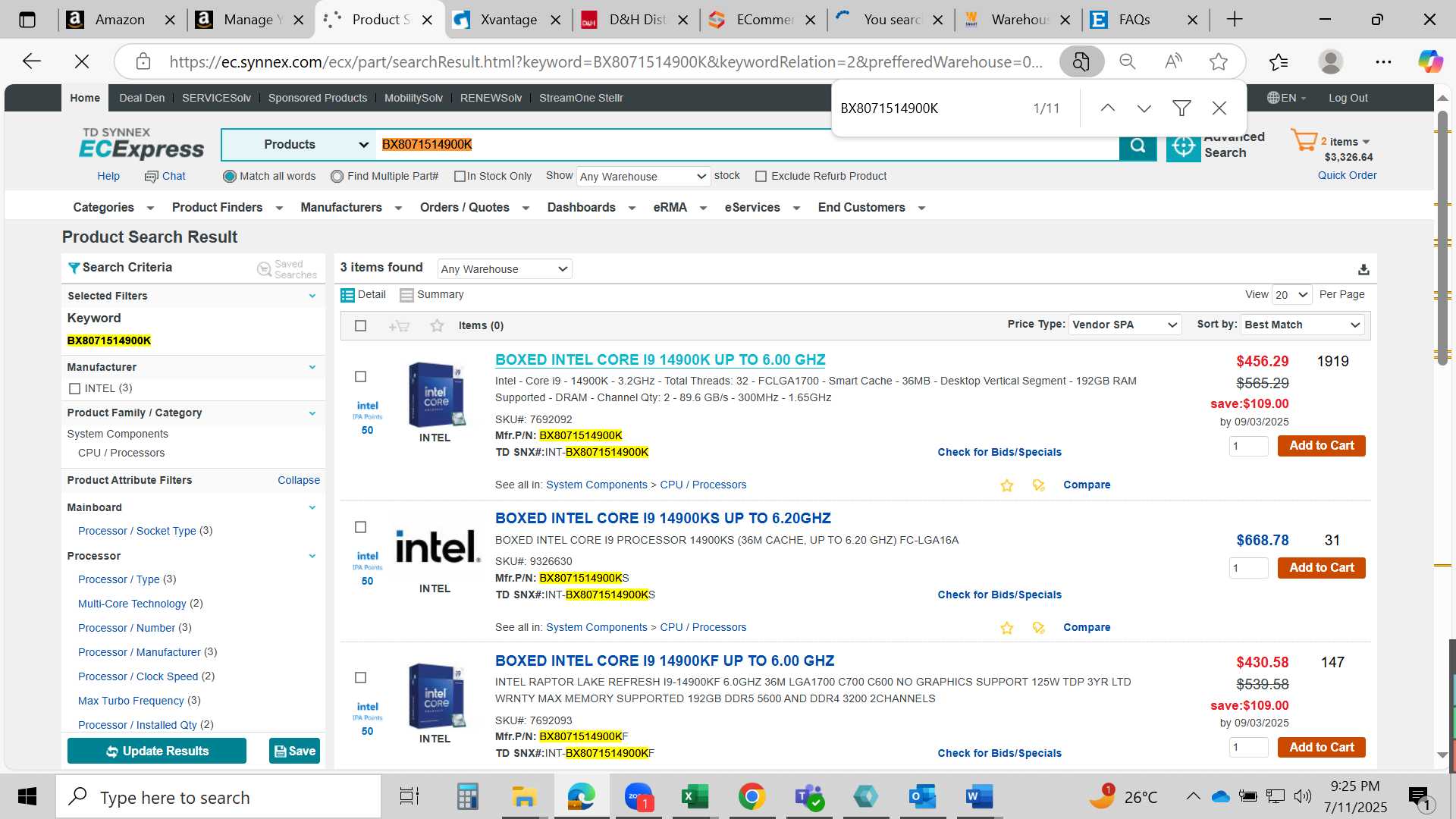This screenshot has height=819, width=1456.
Task: Select Match all words radio button
Action: point(229,177)
